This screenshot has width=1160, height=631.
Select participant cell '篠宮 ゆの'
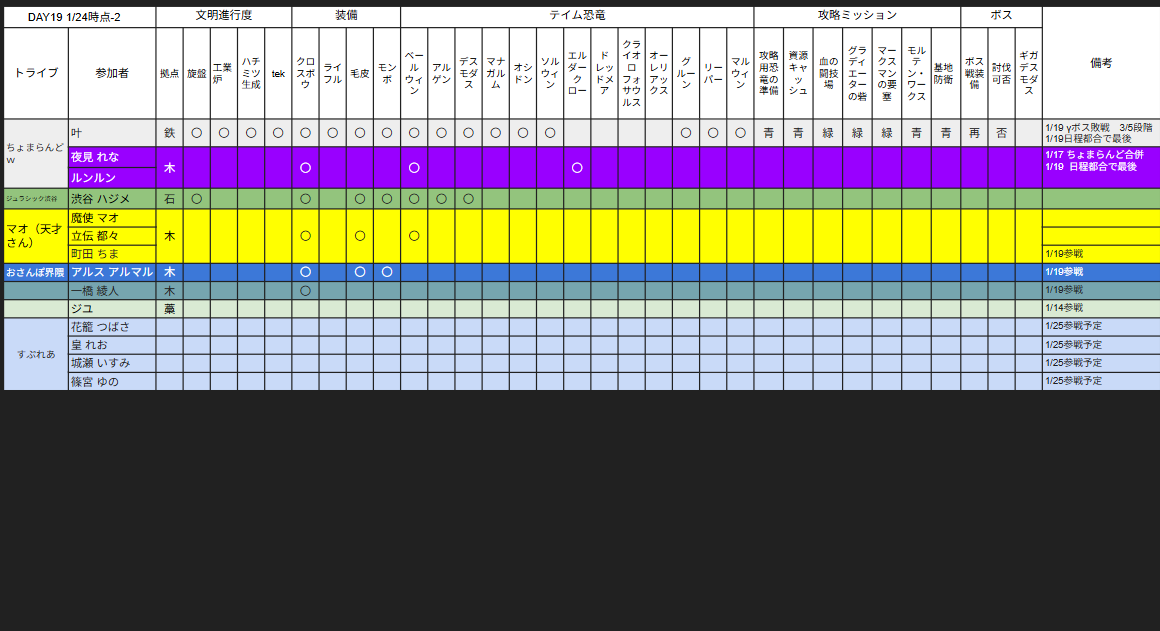112,381
